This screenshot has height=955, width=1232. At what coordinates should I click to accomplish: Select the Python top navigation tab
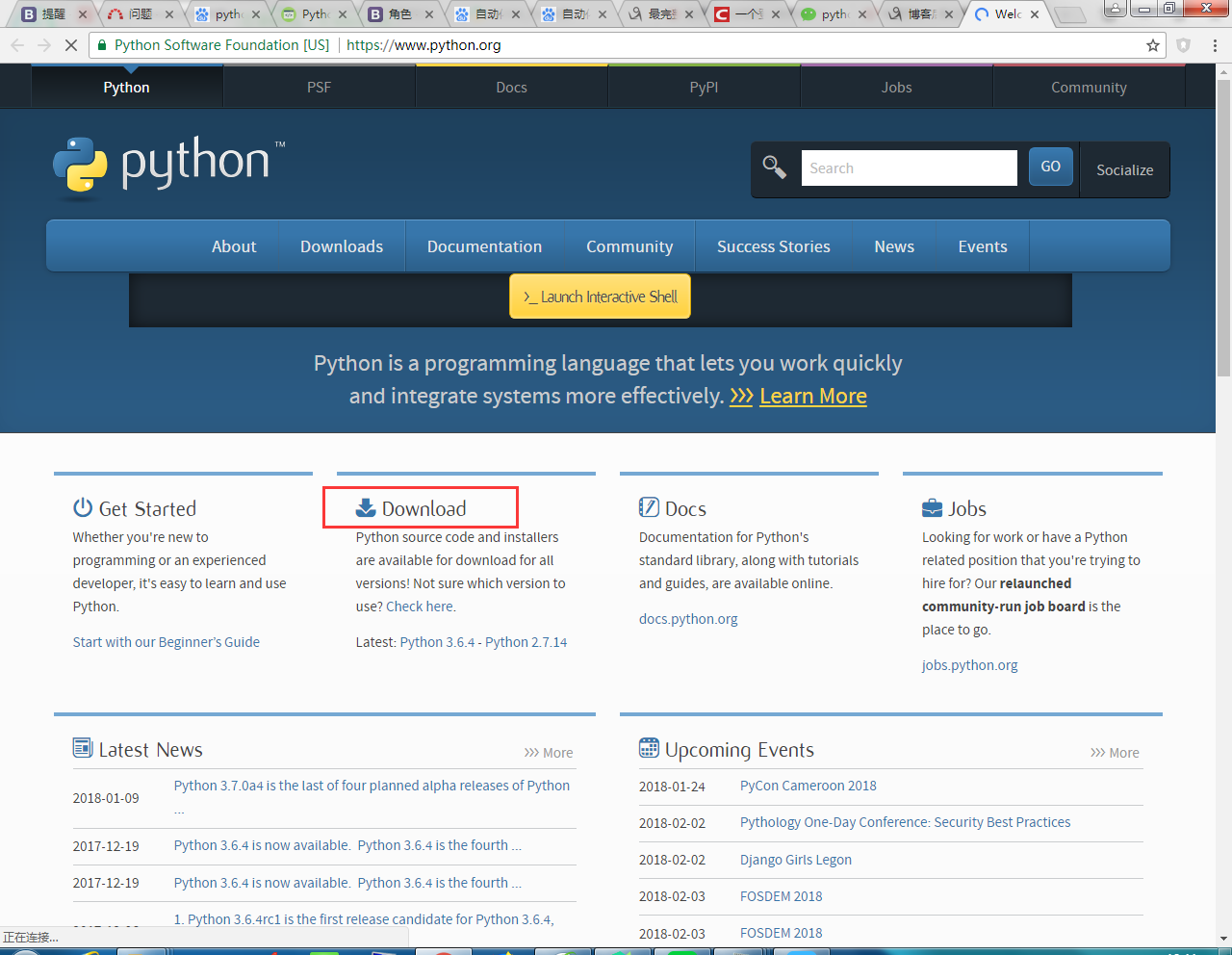coord(127,87)
